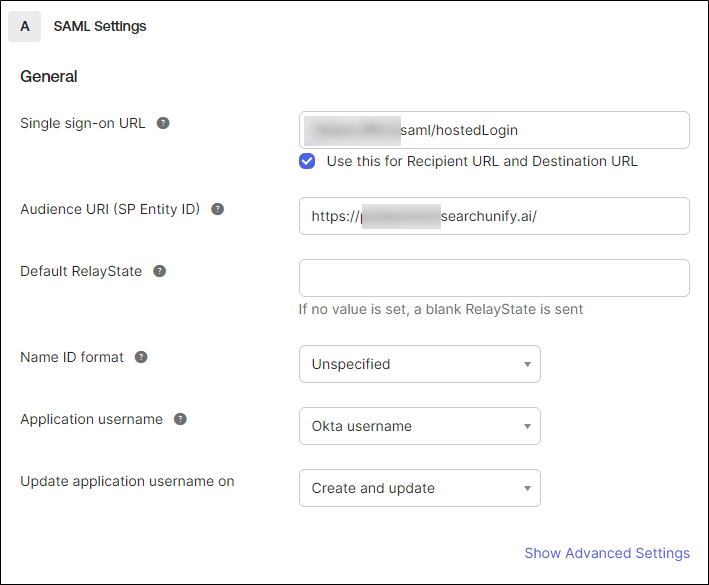709x585 pixels.
Task: Click the "Single sign-on URL" field label
Action: pyautogui.click(x=83, y=124)
